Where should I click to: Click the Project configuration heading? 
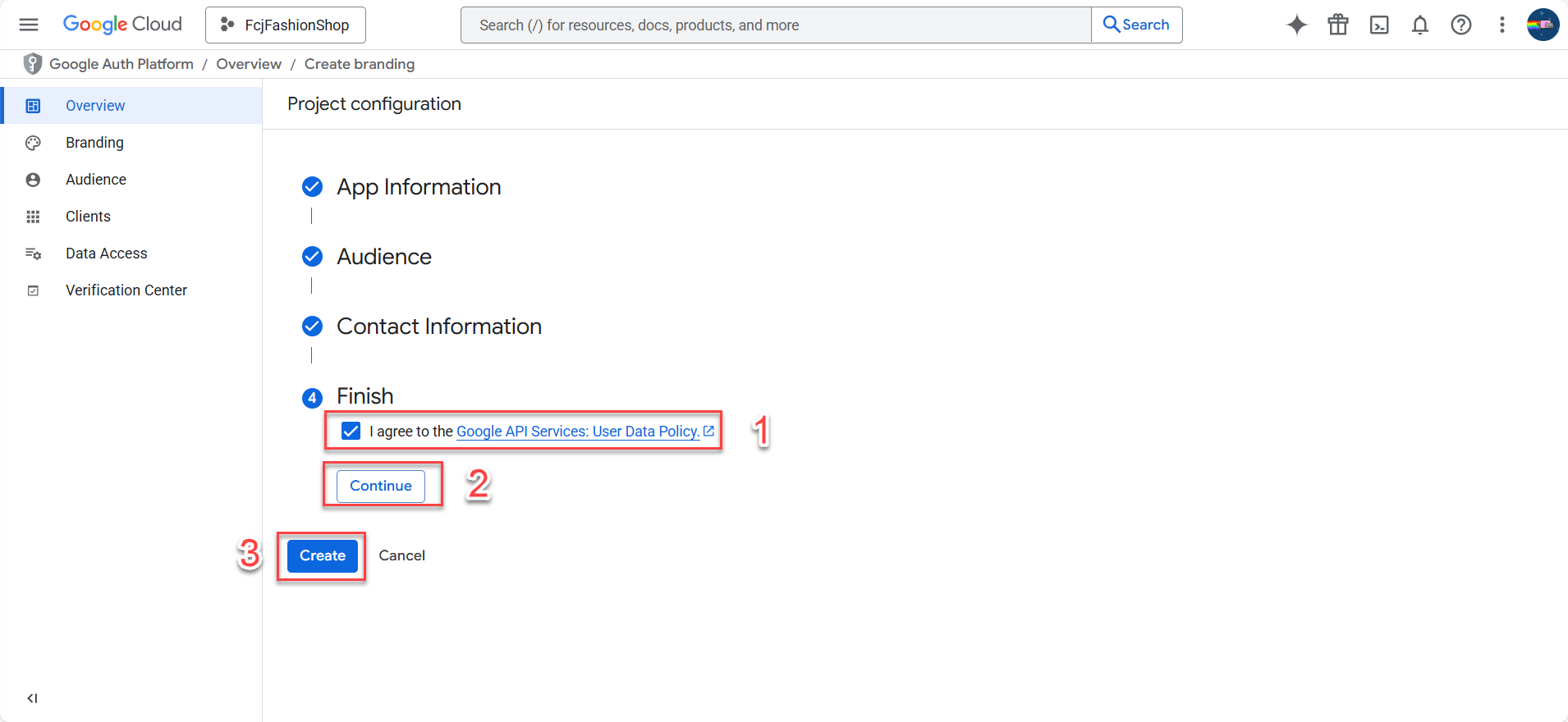(374, 104)
